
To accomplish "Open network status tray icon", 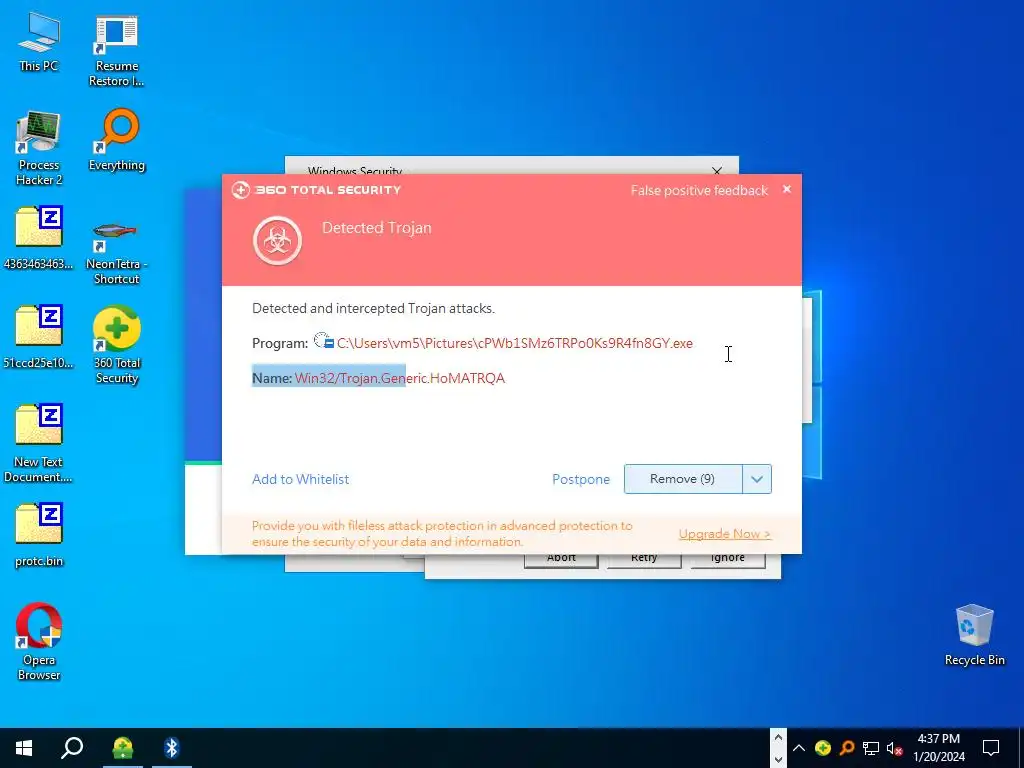I will pyautogui.click(x=871, y=748).
